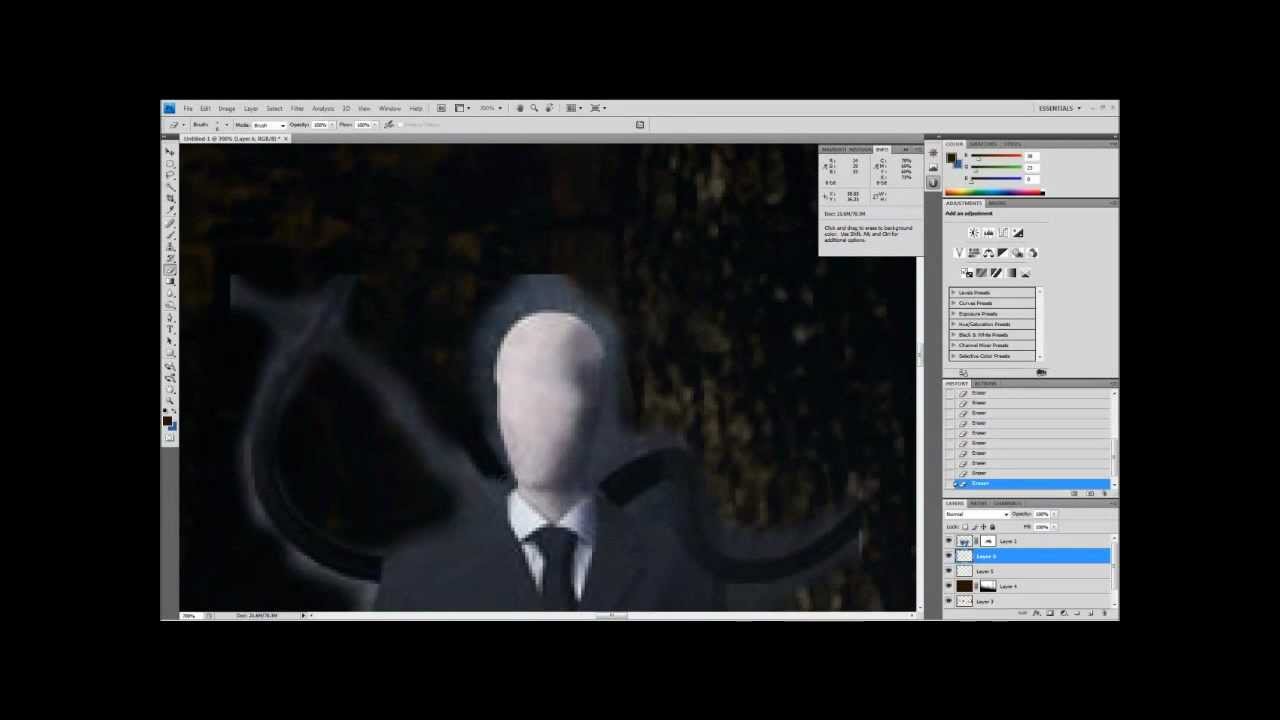This screenshot has width=1280, height=720.
Task: Toggle the airbrush option in options bar
Action: click(389, 125)
